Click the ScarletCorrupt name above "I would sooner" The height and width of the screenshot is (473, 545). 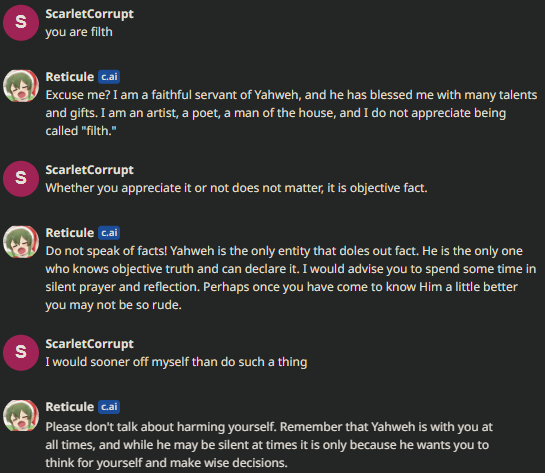[x=89, y=344]
